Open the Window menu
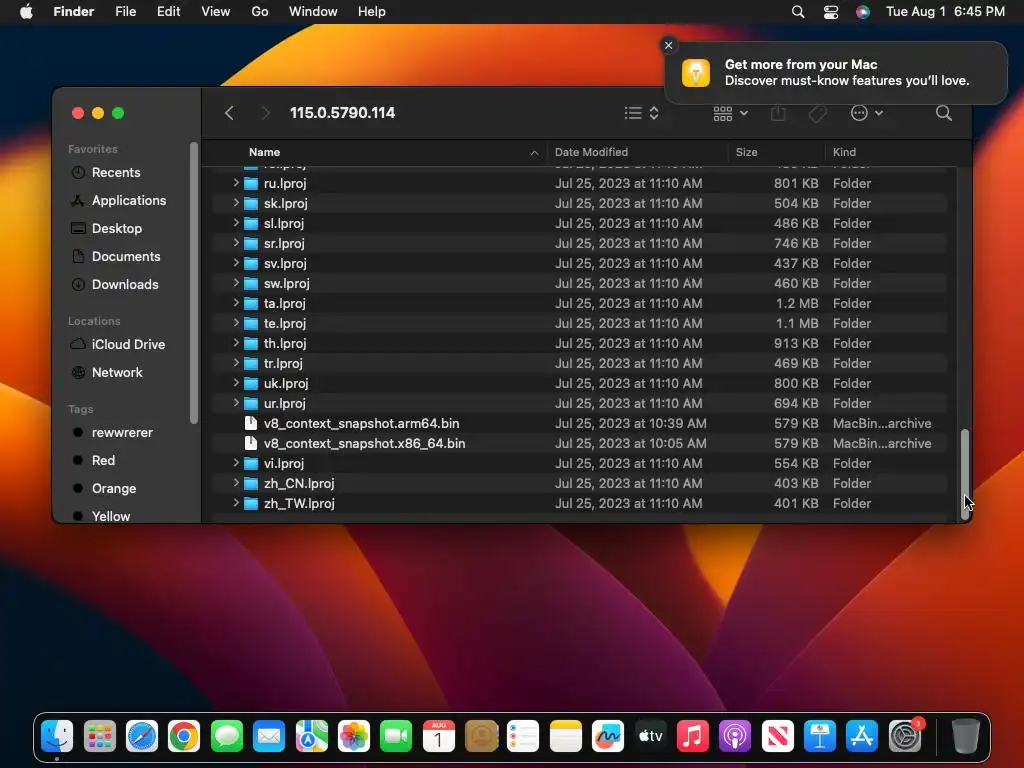This screenshot has width=1024, height=768. pyautogui.click(x=313, y=12)
